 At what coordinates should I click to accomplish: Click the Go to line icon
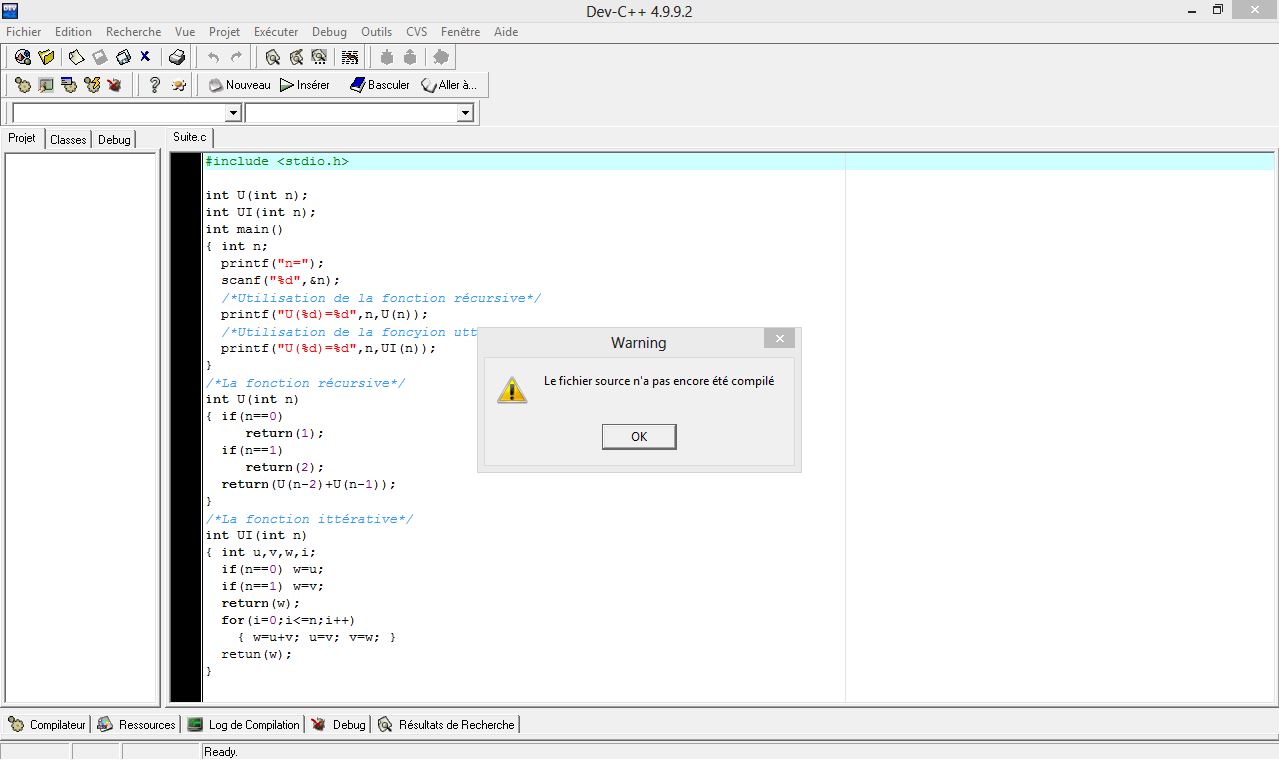350,57
